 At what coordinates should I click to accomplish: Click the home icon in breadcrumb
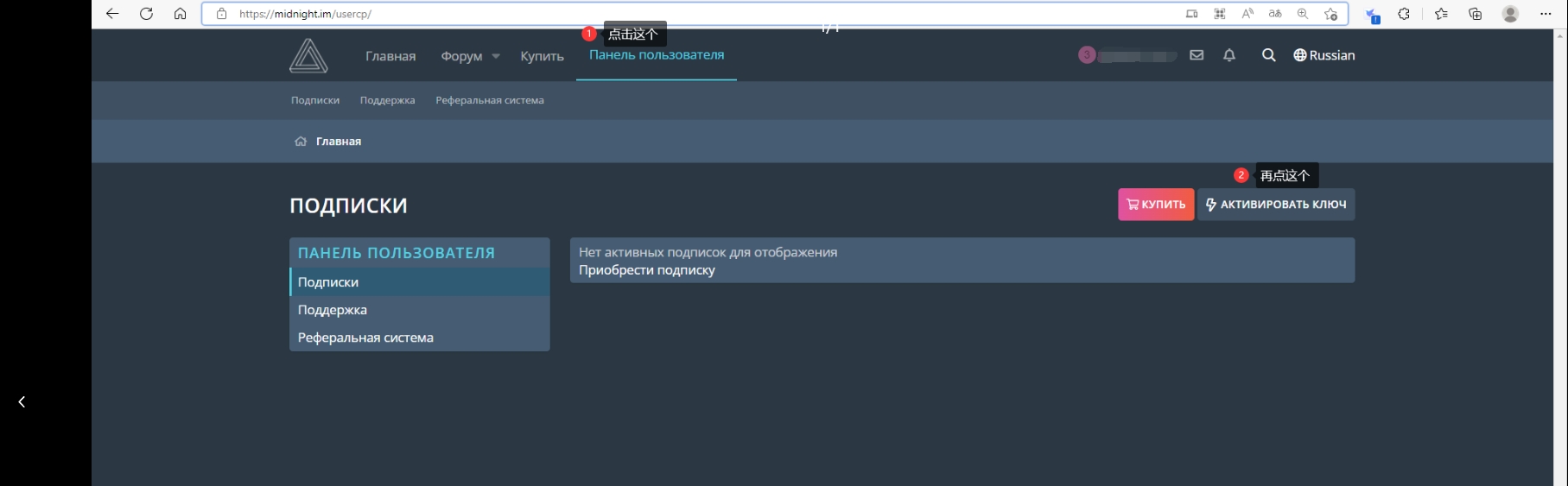click(301, 142)
